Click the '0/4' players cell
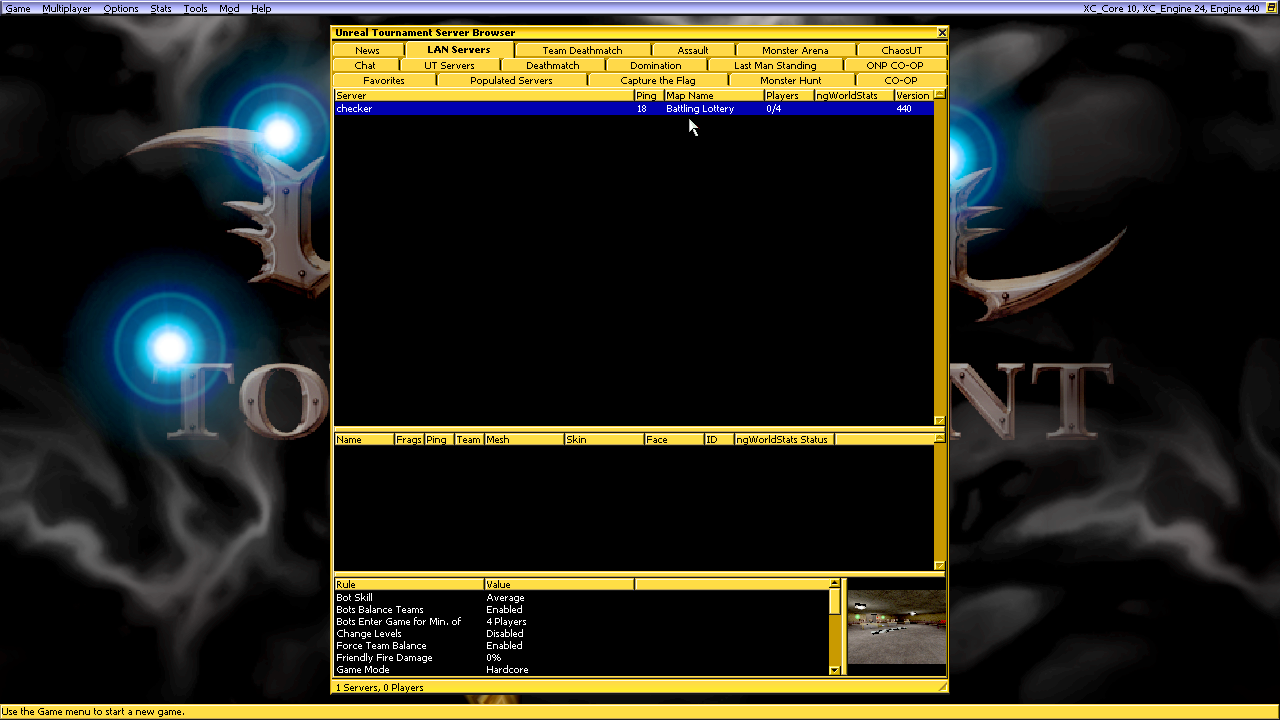The image size is (1280, 720). coord(774,108)
